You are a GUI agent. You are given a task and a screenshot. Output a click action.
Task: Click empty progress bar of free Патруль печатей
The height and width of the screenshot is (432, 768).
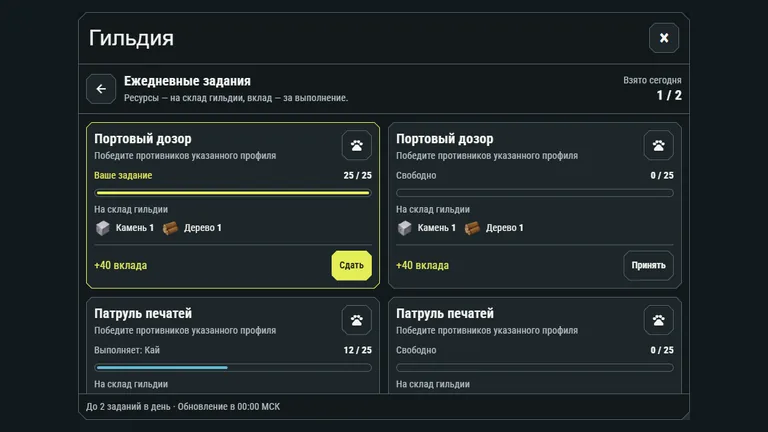click(535, 367)
